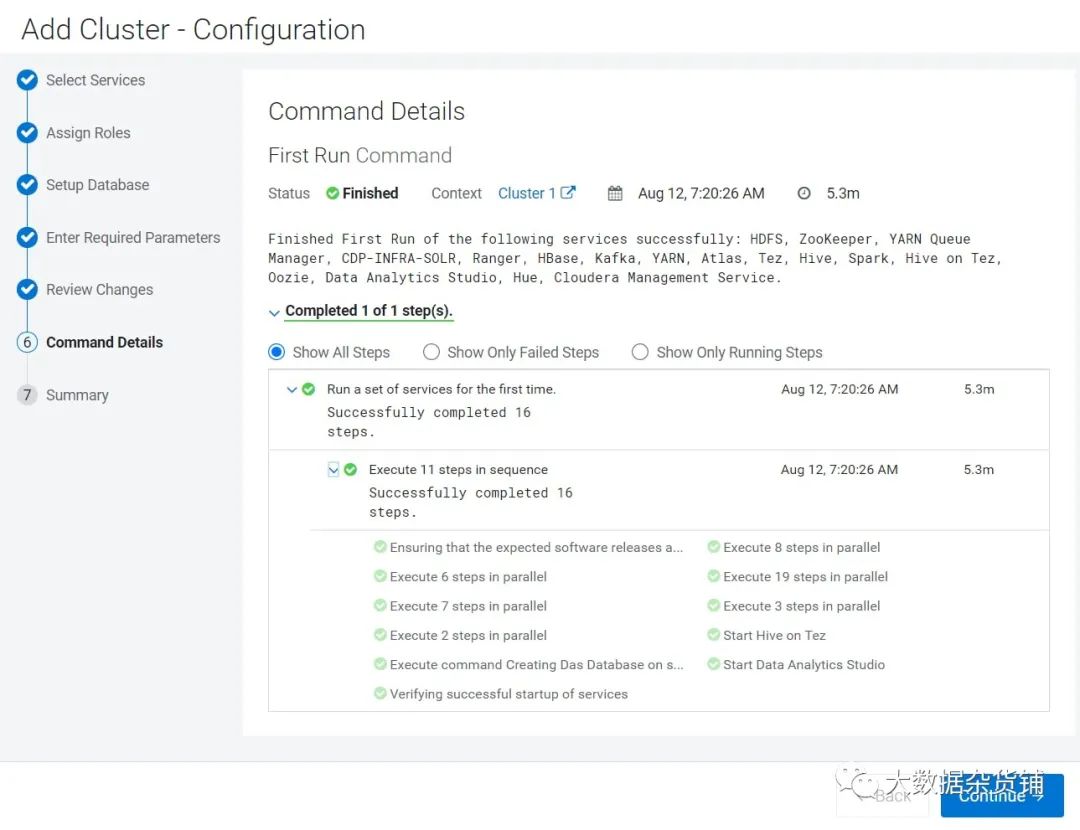Click the 'Aug 12, 7:20:26 AM' status timestamp
This screenshot has height=830, width=1080.
(x=701, y=194)
